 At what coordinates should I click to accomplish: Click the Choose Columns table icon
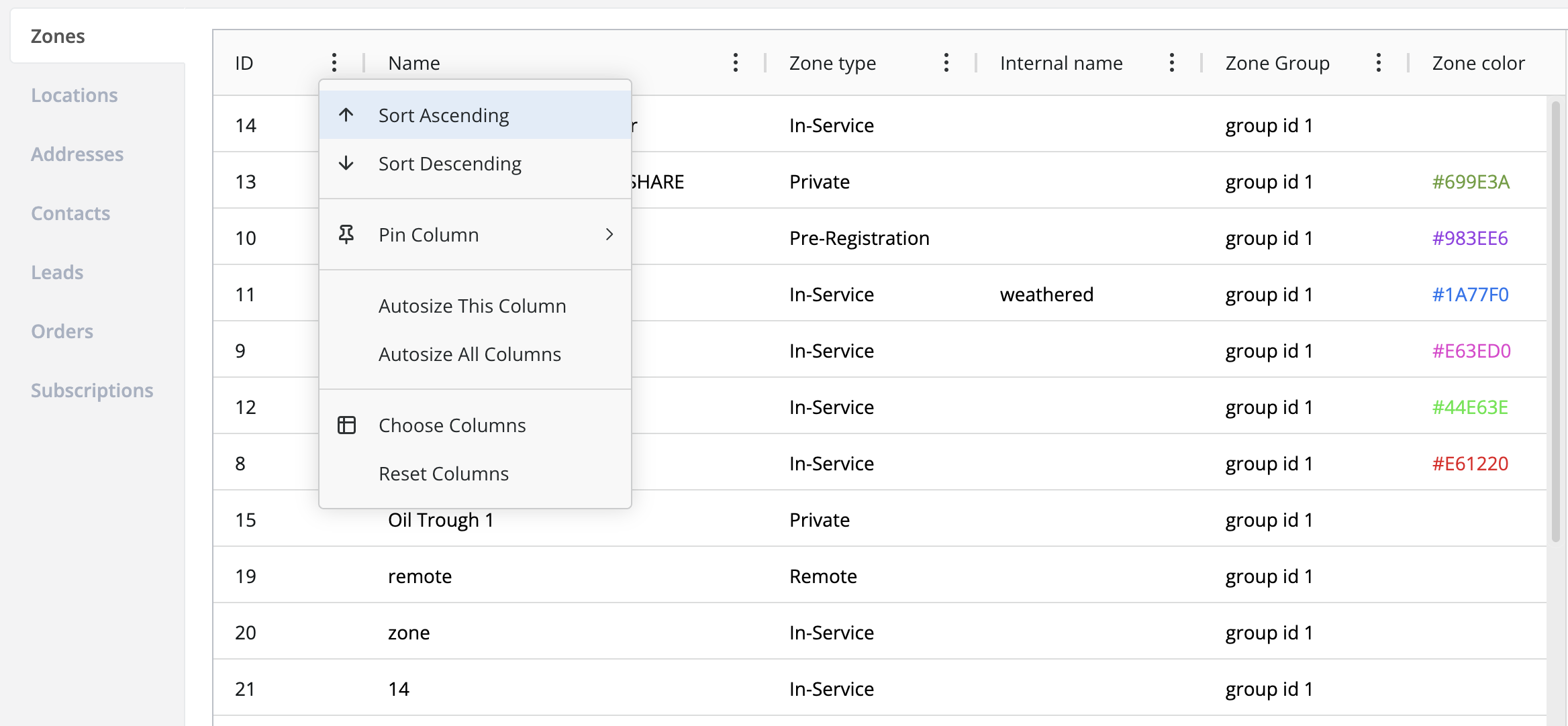(346, 425)
